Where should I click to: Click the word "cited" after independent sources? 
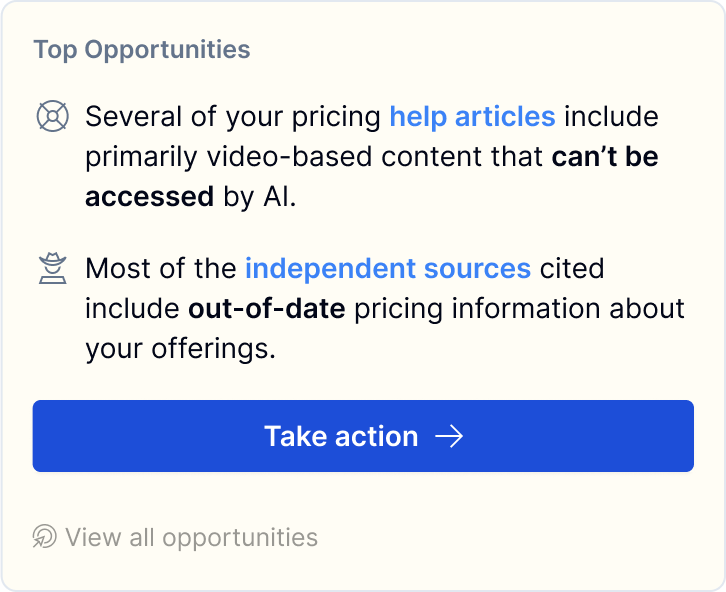572,268
